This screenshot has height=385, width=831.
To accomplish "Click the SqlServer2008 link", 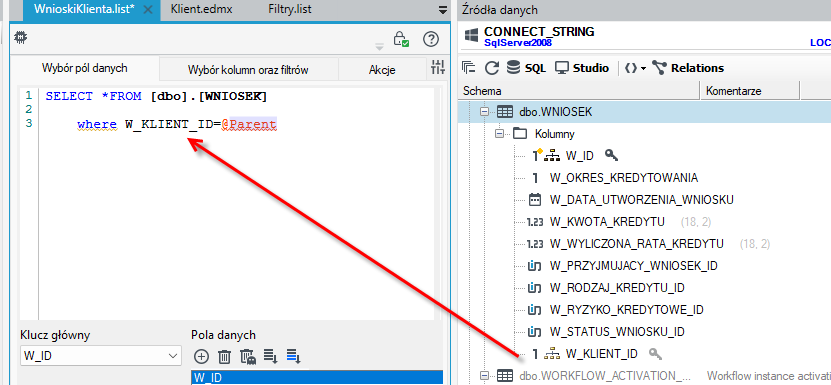I will tap(518, 42).
